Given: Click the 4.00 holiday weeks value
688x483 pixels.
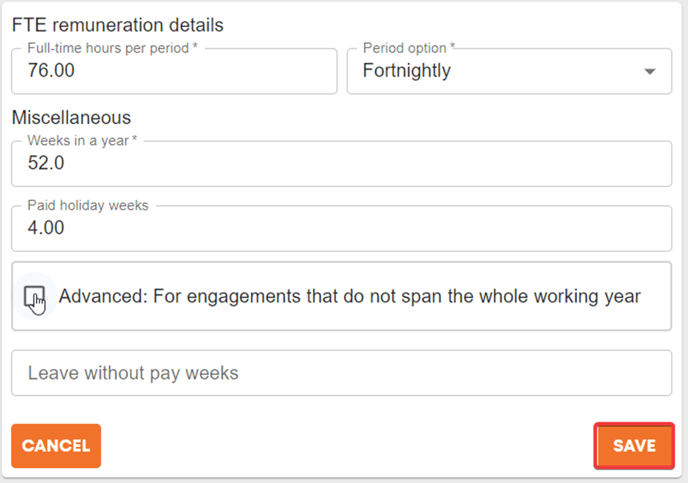Looking at the screenshot, I should [x=46, y=228].
